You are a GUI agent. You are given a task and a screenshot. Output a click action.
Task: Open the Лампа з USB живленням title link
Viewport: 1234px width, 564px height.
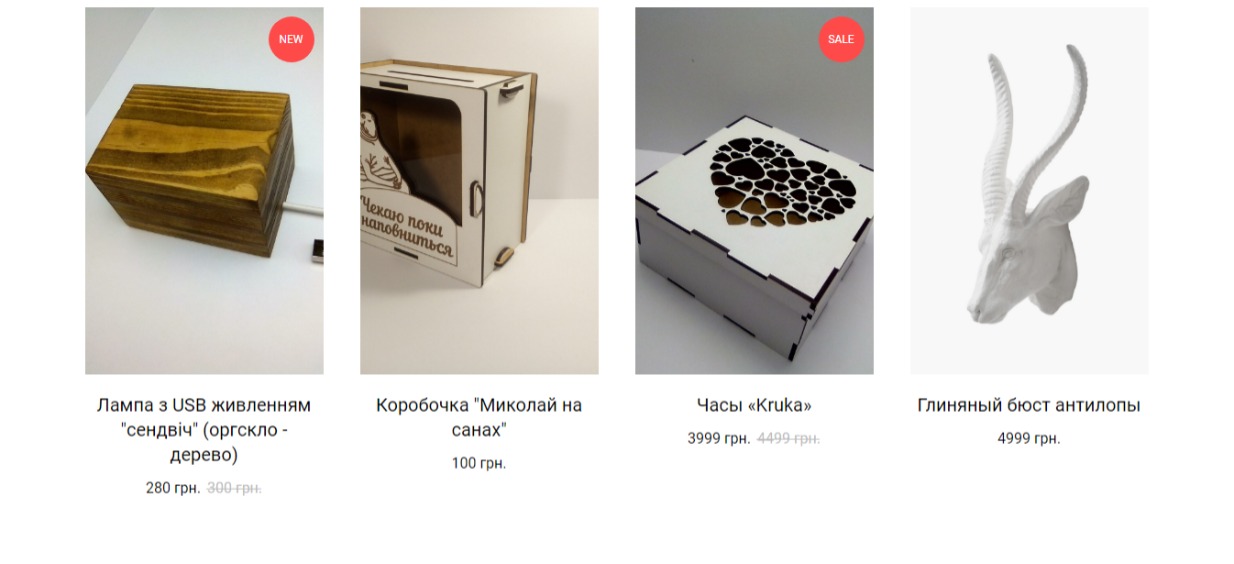pos(204,430)
